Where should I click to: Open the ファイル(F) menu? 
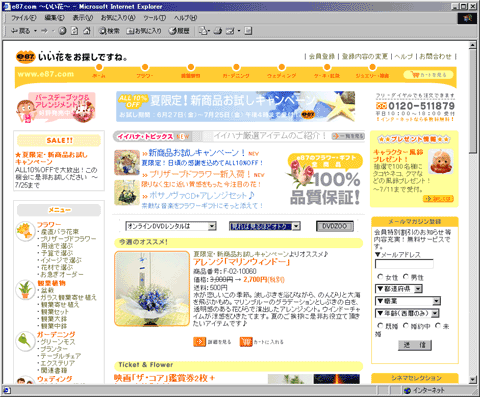(23, 18)
